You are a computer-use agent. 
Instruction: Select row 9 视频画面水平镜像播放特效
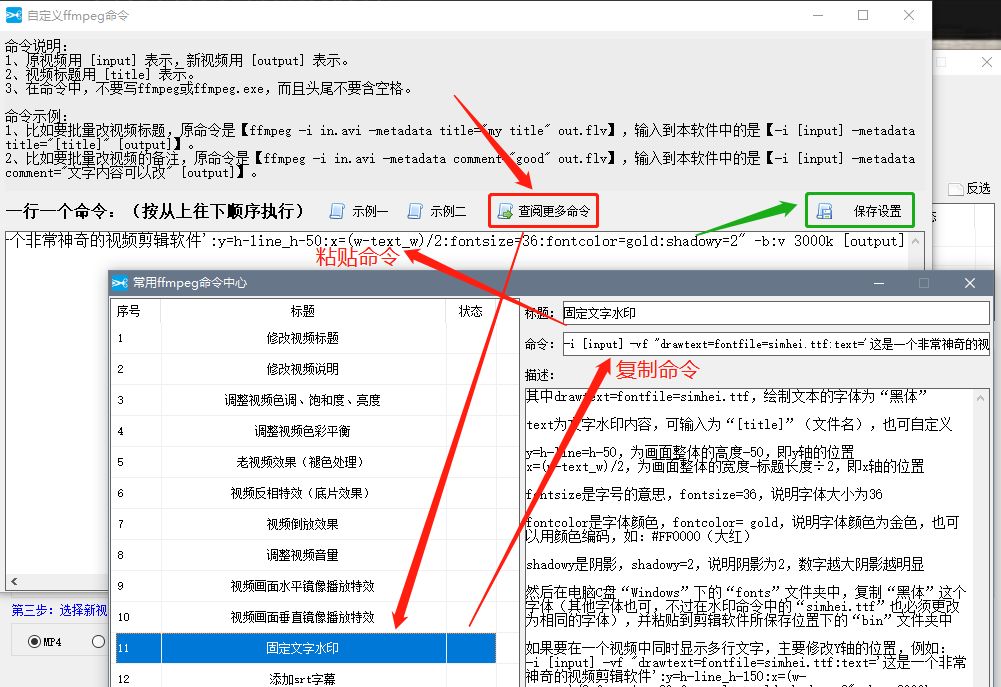pyautogui.click(x=305, y=586)
